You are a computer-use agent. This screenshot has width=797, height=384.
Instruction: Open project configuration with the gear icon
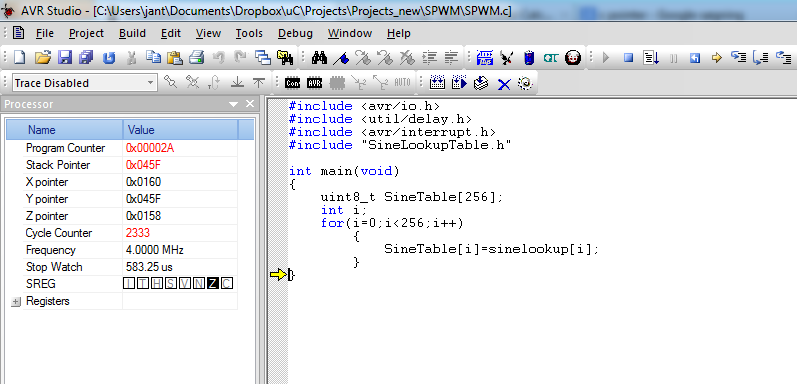tap(526, 83)
